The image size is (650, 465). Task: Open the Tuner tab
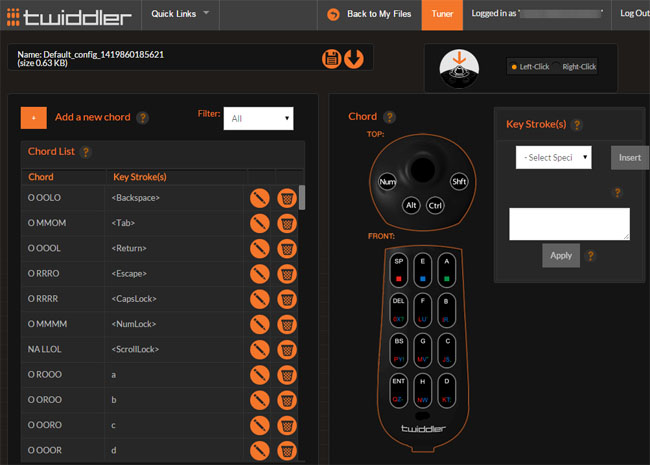pos(442,15)
